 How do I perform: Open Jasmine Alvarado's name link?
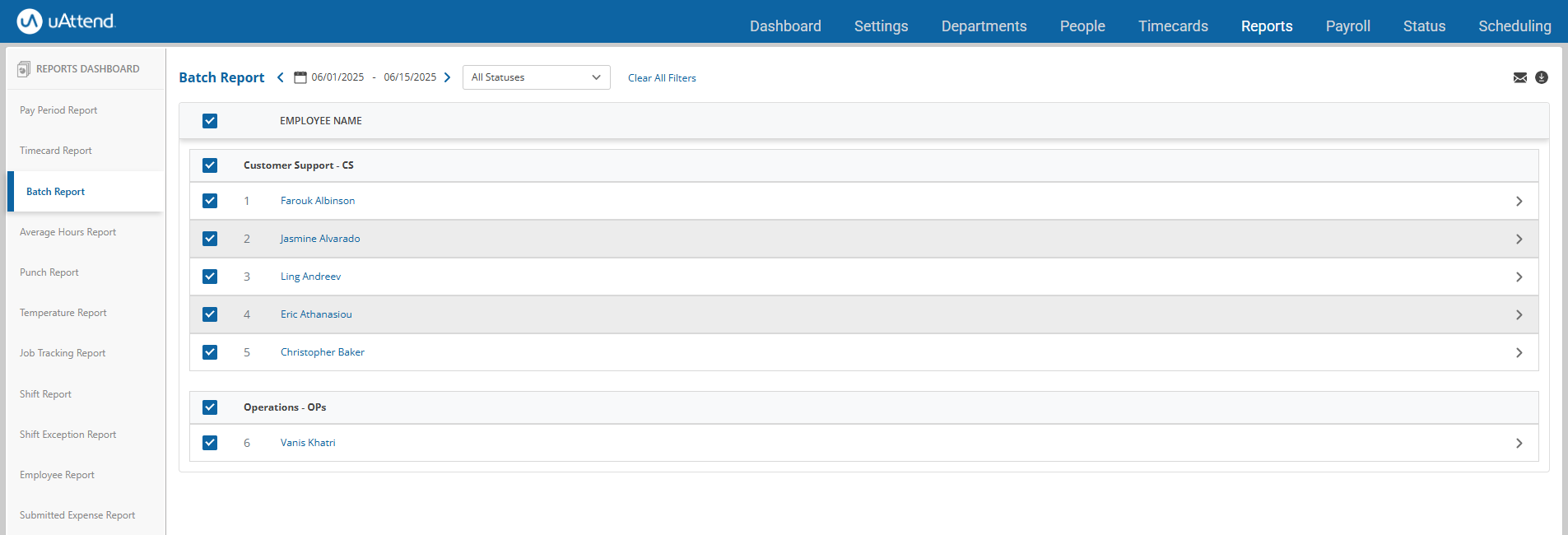click(x=320, y=239)
